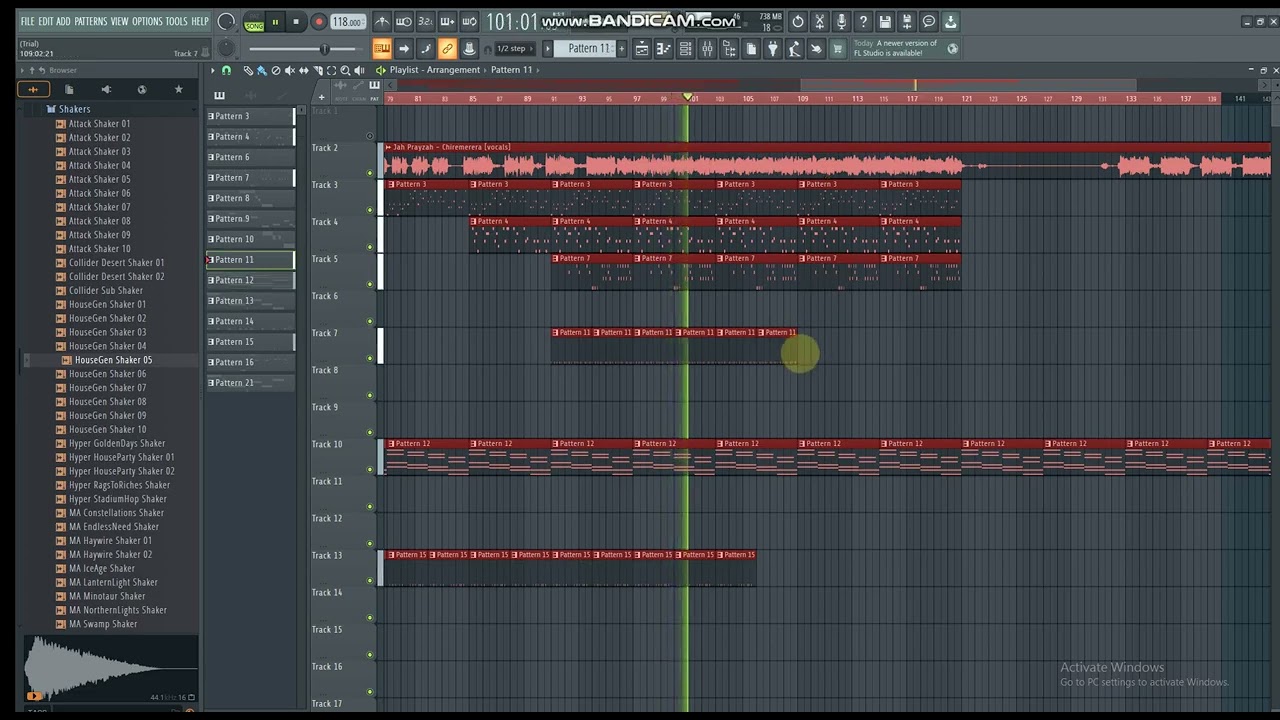Open the Browser options arrow menu

point(22,70)
